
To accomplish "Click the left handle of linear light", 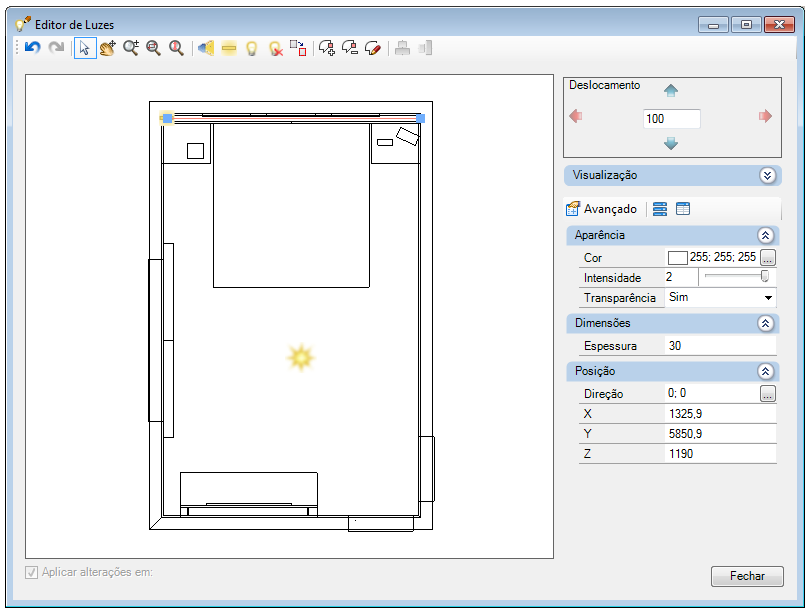I will coord(167,118).
